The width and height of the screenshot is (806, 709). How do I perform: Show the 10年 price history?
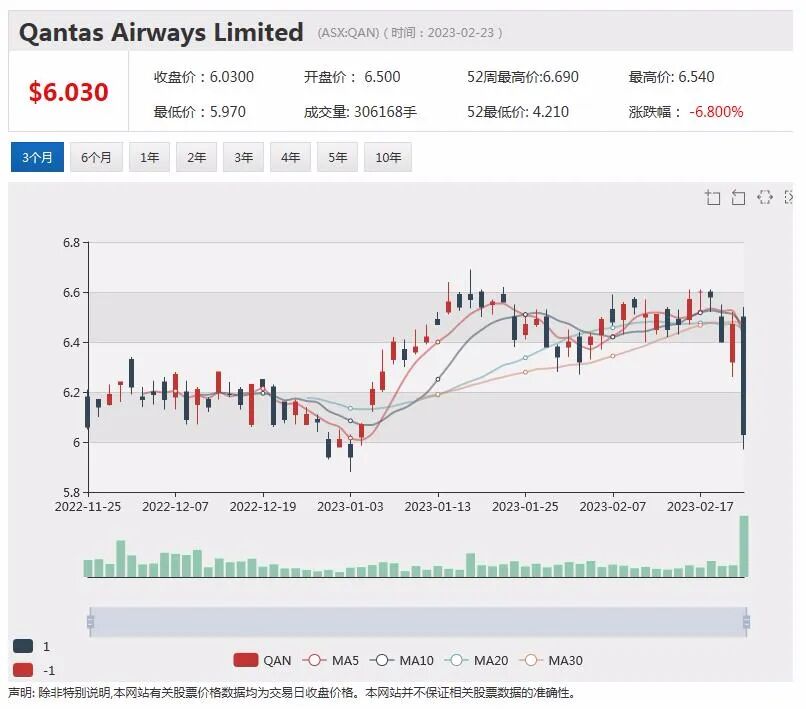coord(388,157)
